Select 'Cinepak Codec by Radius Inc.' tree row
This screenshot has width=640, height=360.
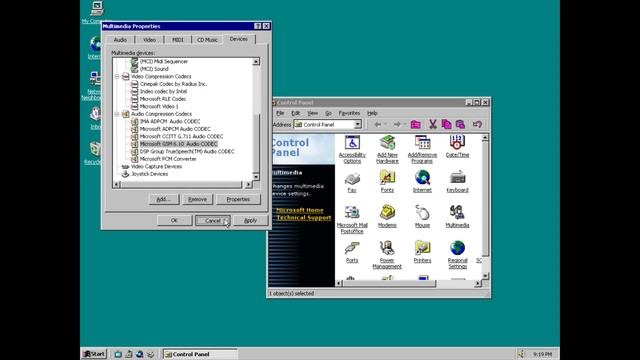173,84
